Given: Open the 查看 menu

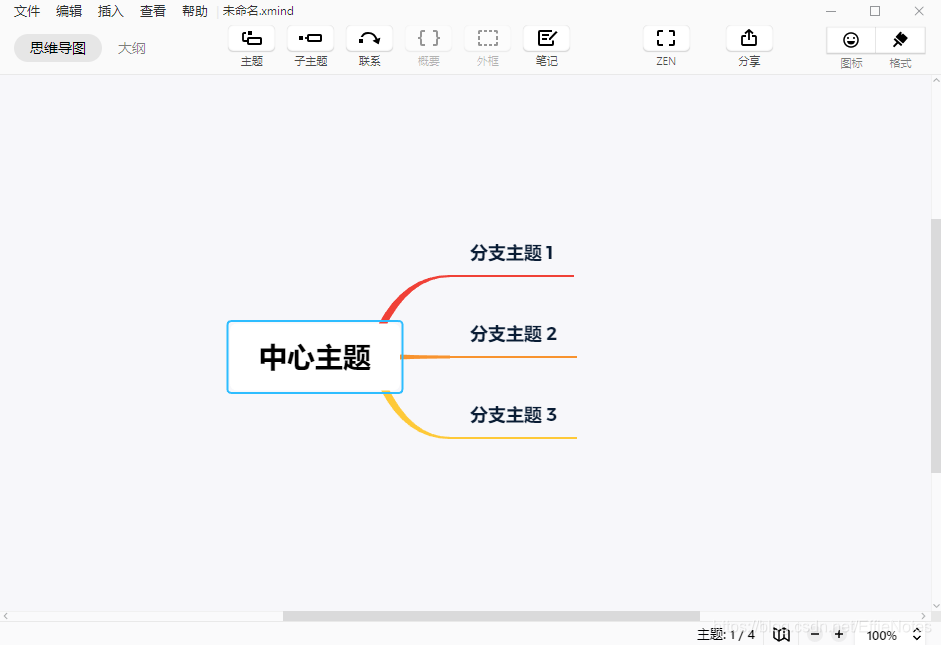Looking at the screenshot, I should 153,11.
